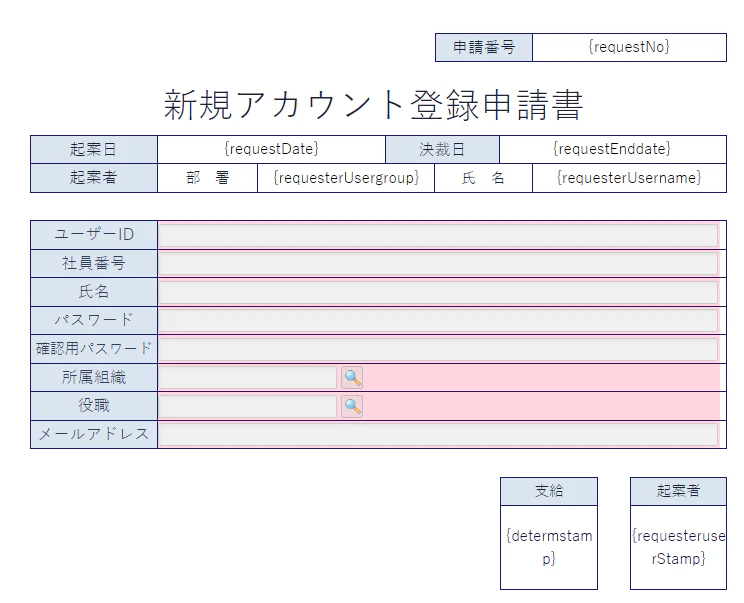
Task: Focus the ユーザーID input field
Action: point(438,235)
